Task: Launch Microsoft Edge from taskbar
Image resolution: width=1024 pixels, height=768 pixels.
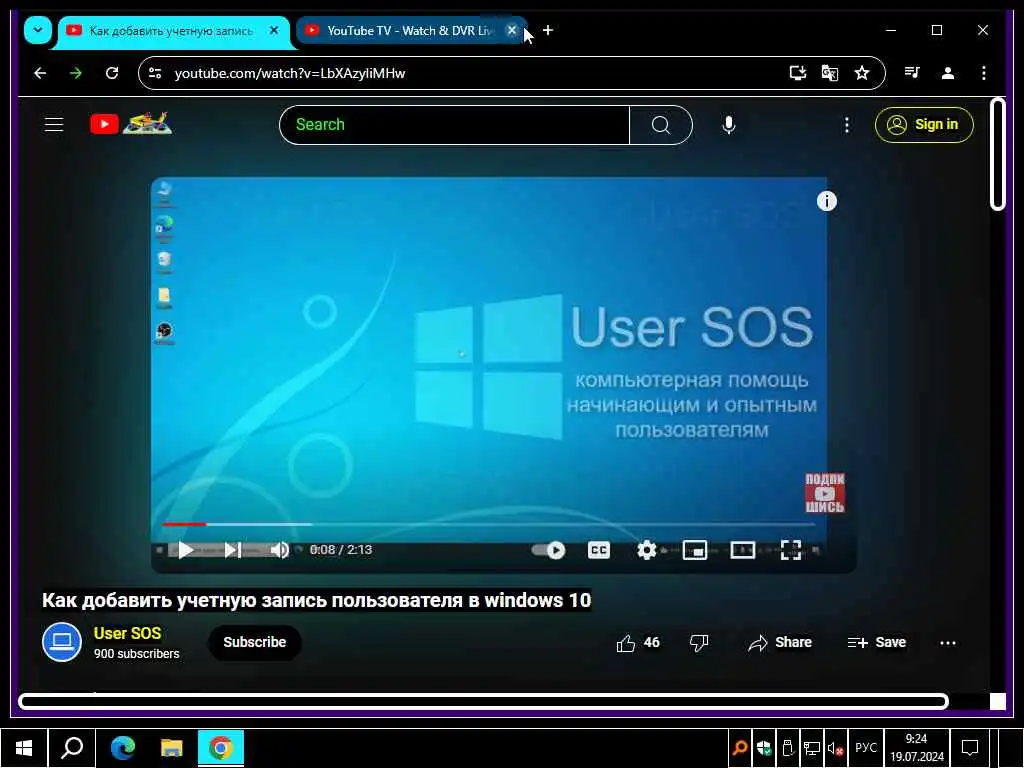Action: (x=122, y=748)
